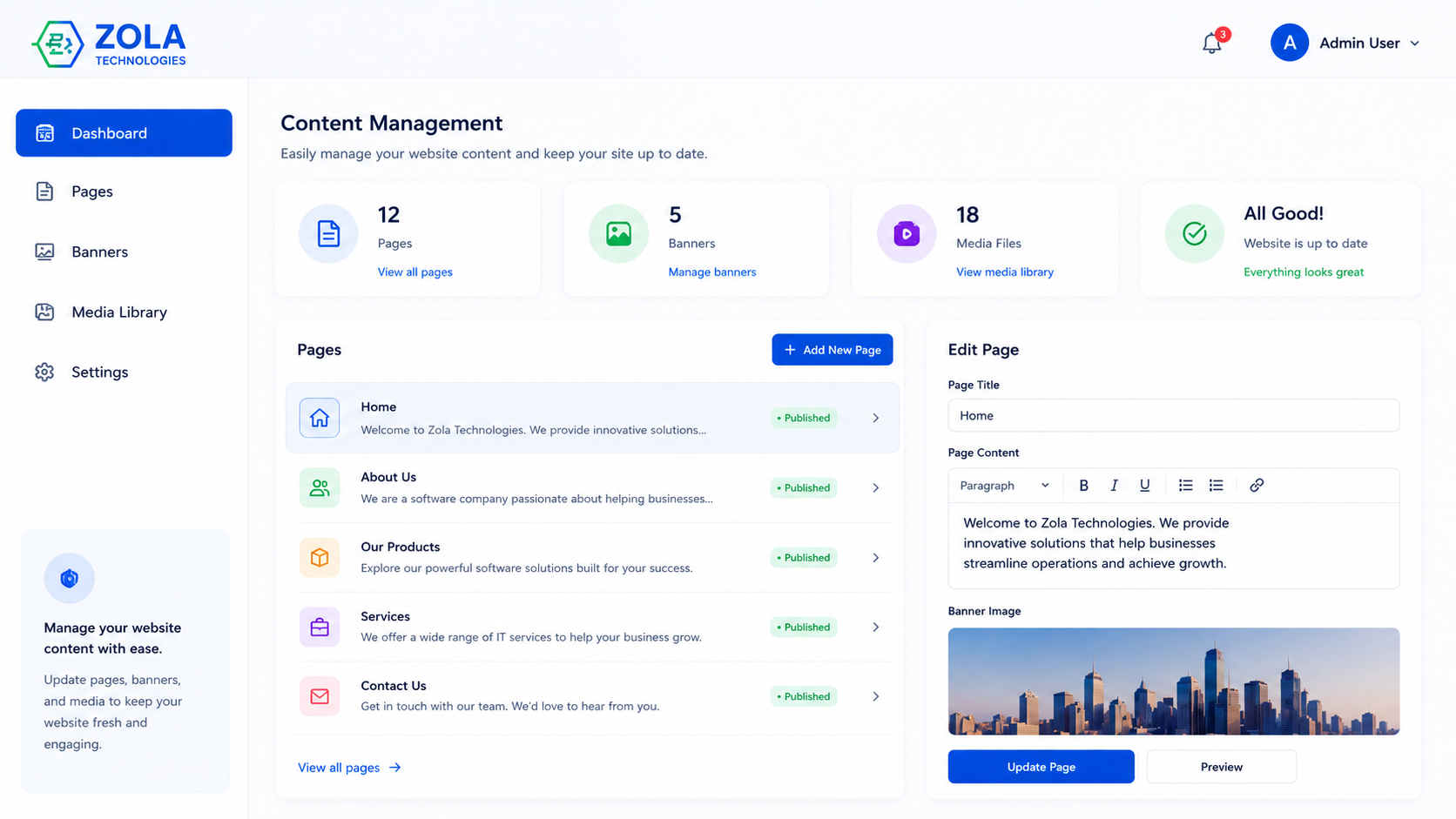Click the Page Title input field
This screenshot has height=819, width=1456.
(x=1173, y=415)
